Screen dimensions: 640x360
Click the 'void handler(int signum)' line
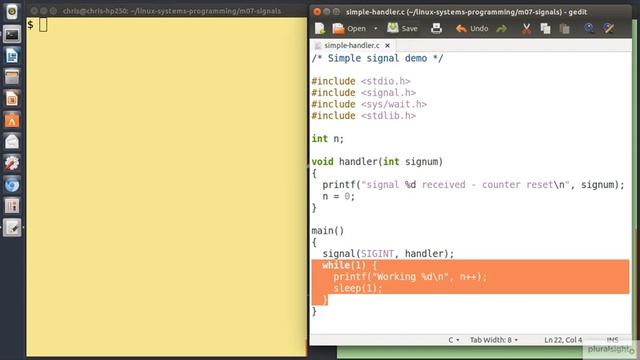(x=377, y=162)
